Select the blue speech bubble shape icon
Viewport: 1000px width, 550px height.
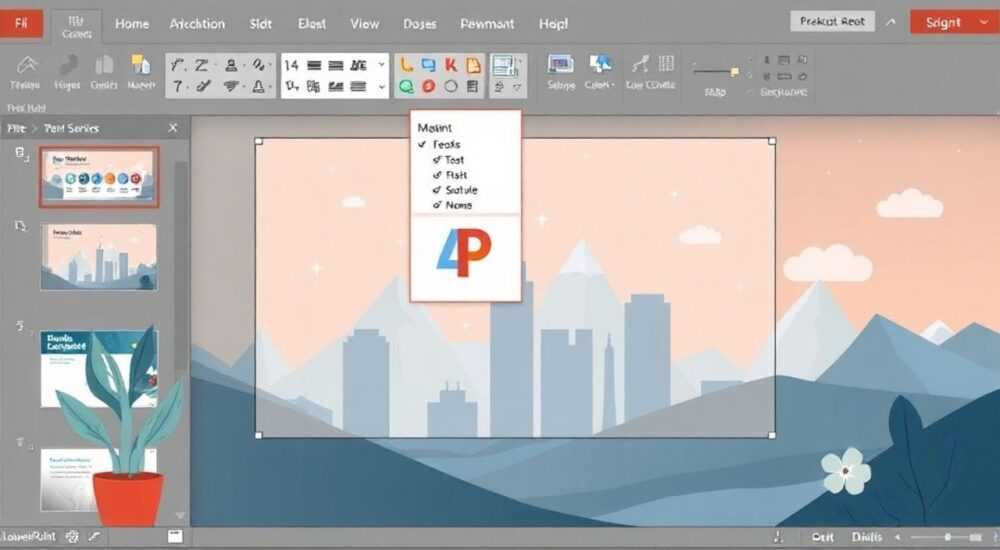(429, 64)
